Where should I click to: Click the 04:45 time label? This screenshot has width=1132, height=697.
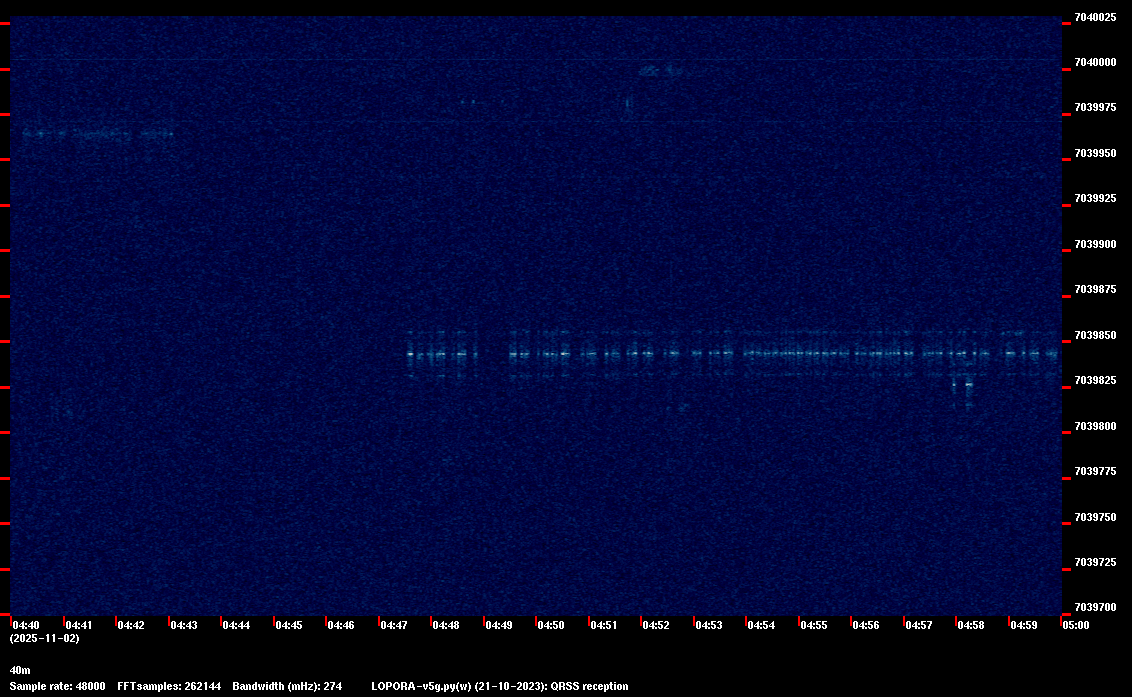coord(289,625)
